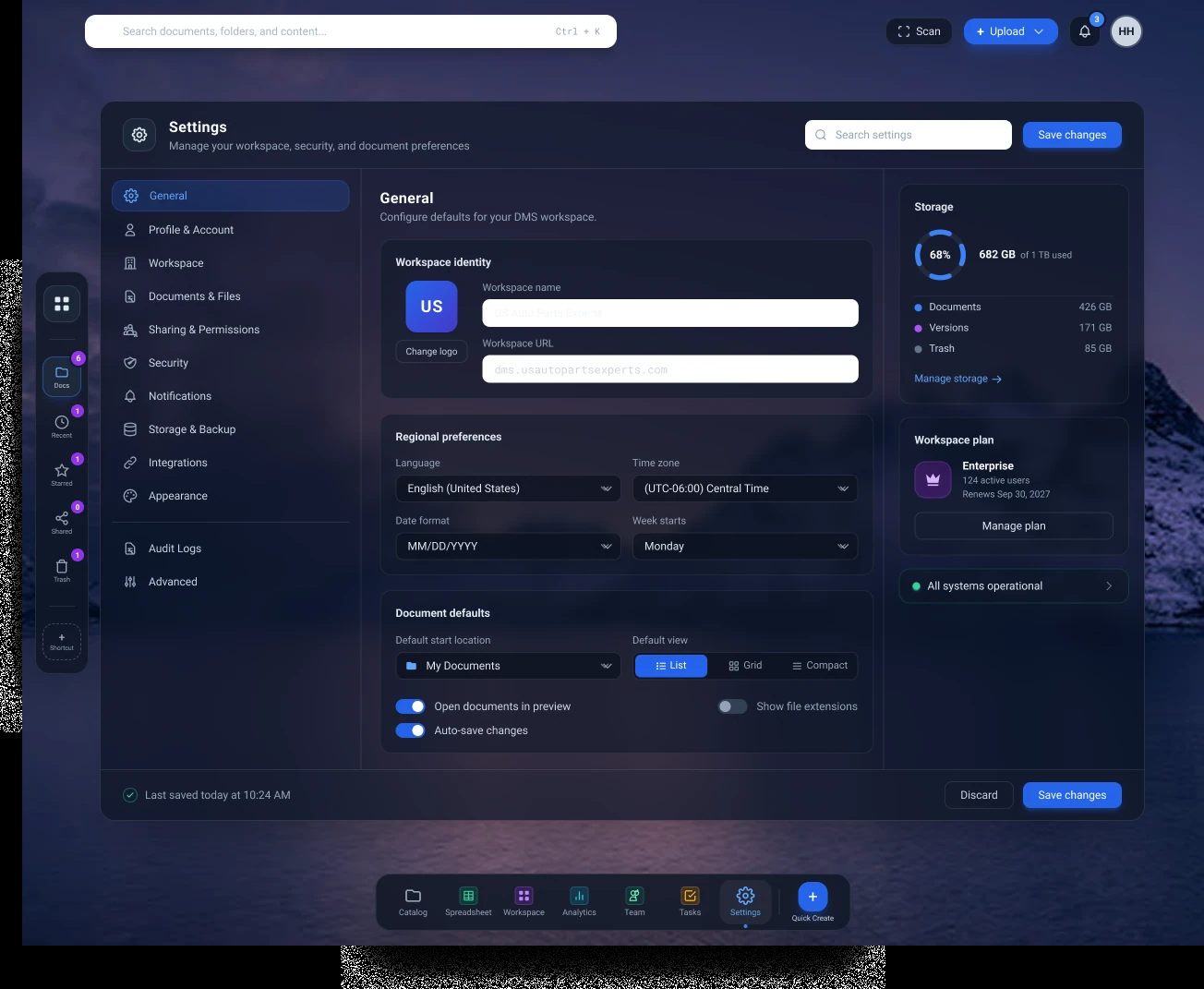Viewport: 1204px width, 989px height.
Task: Open Trash in the left rail
Action: [x=62, y=570]
